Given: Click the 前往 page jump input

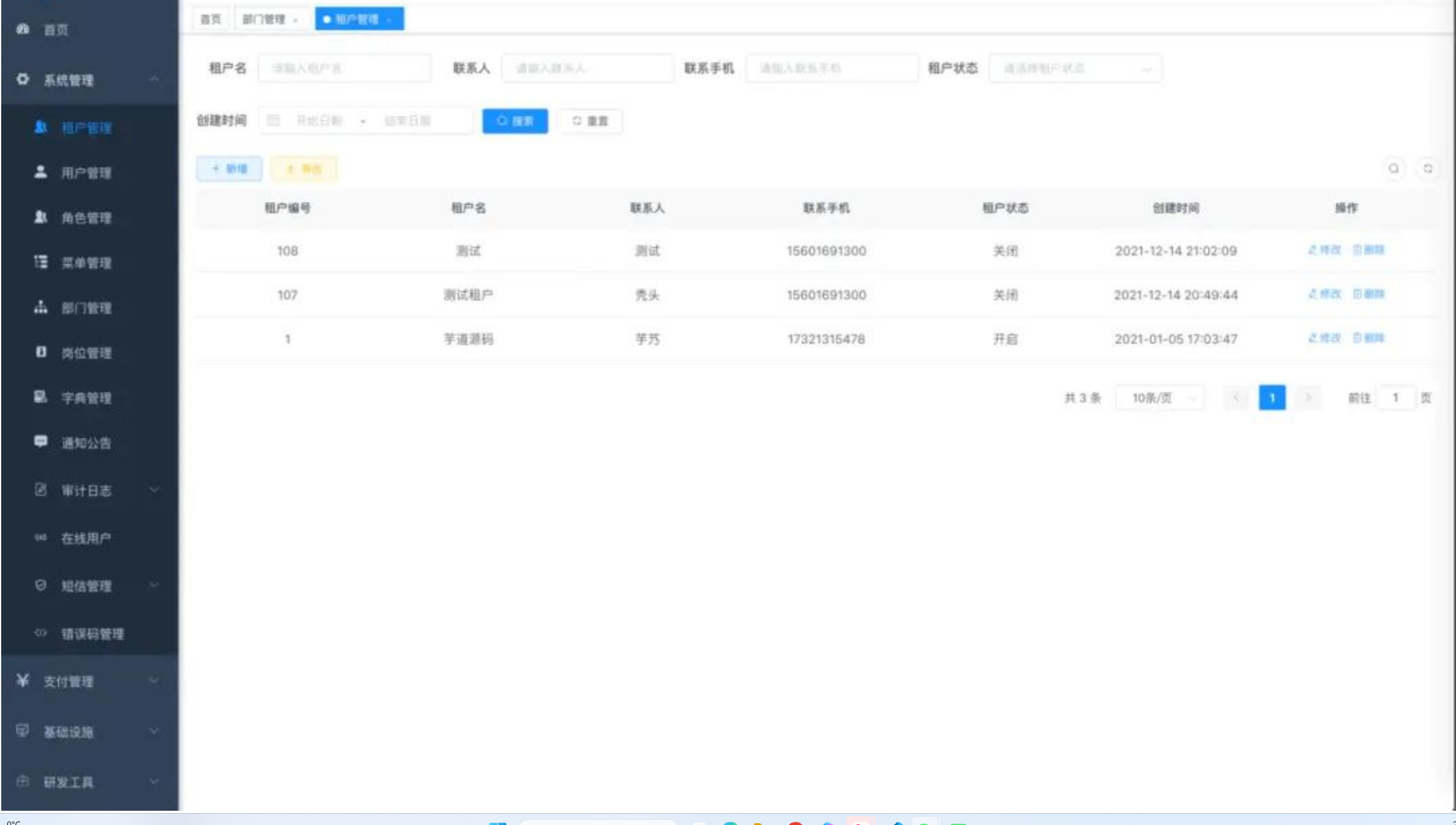Looking at the screenshot, I should click(1395, 398).
